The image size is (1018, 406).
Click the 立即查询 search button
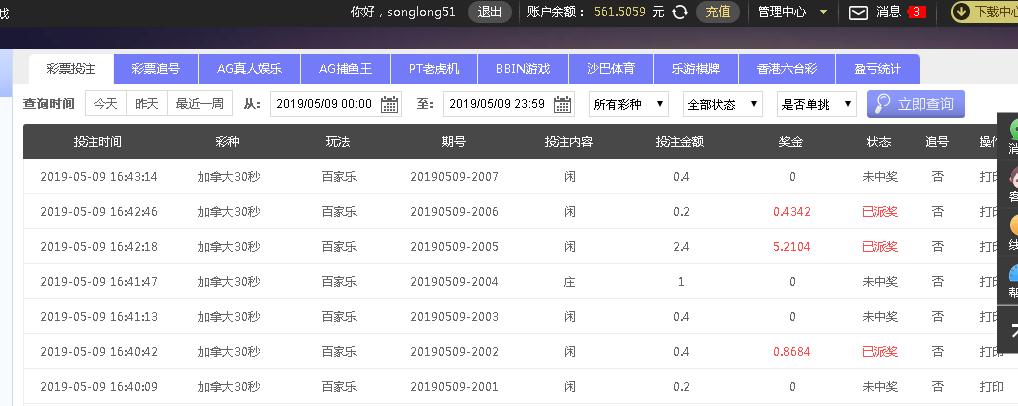tap(916, 104)
